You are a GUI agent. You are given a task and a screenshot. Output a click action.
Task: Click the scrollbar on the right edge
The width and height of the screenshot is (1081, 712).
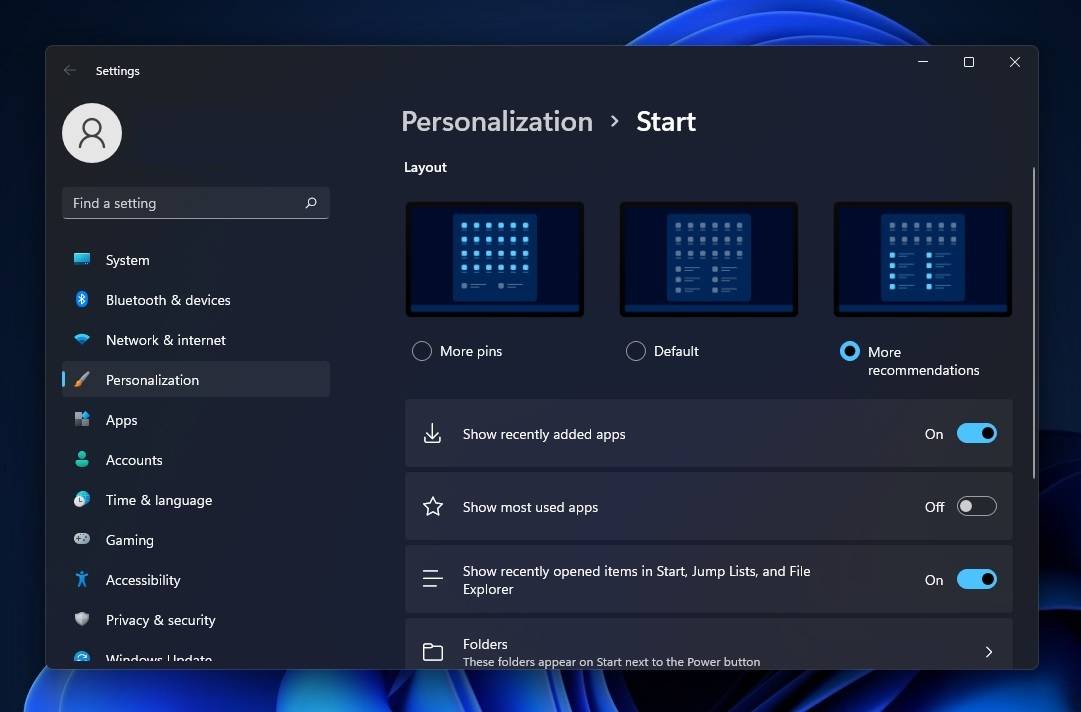pyautogui.click(x=1032, y=320)
